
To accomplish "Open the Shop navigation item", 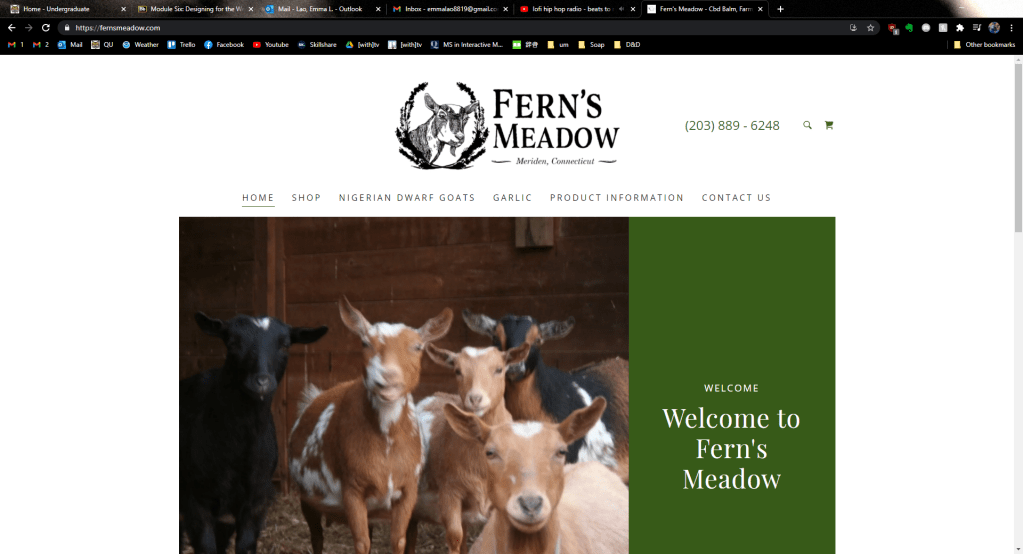I will pos(306,198).
